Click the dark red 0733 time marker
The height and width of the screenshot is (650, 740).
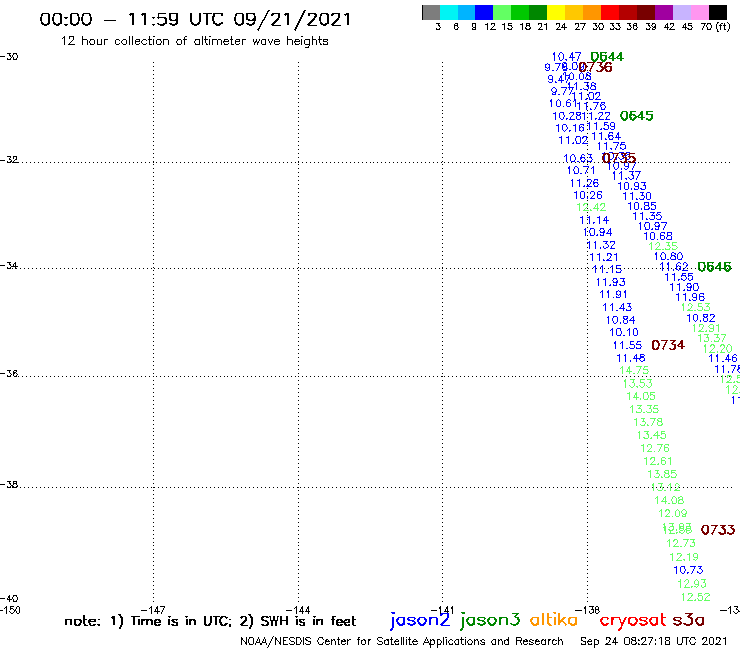pos(718,530)
